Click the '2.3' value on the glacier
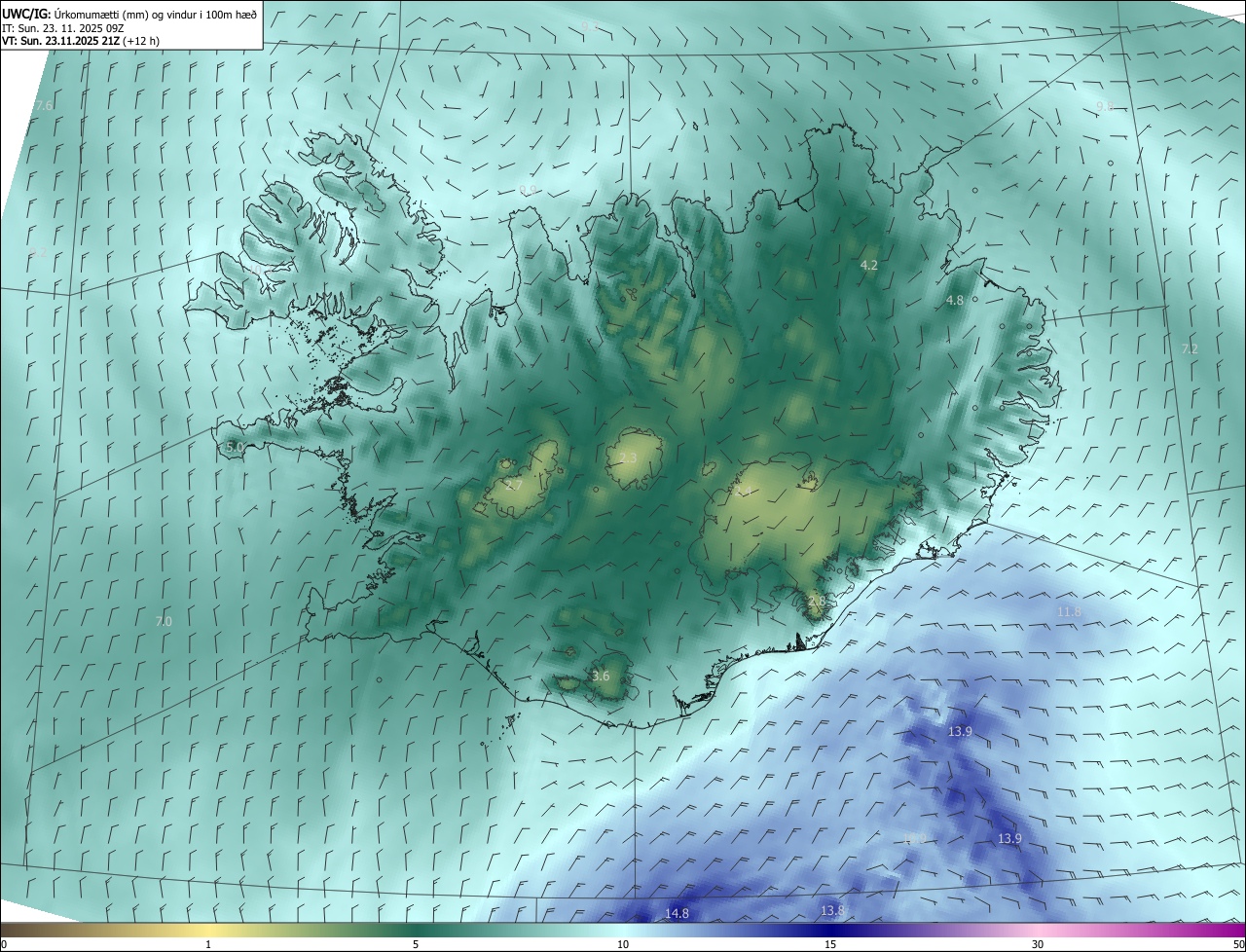The height and width of the screenshot is (952, 1246). coord(628,458)
